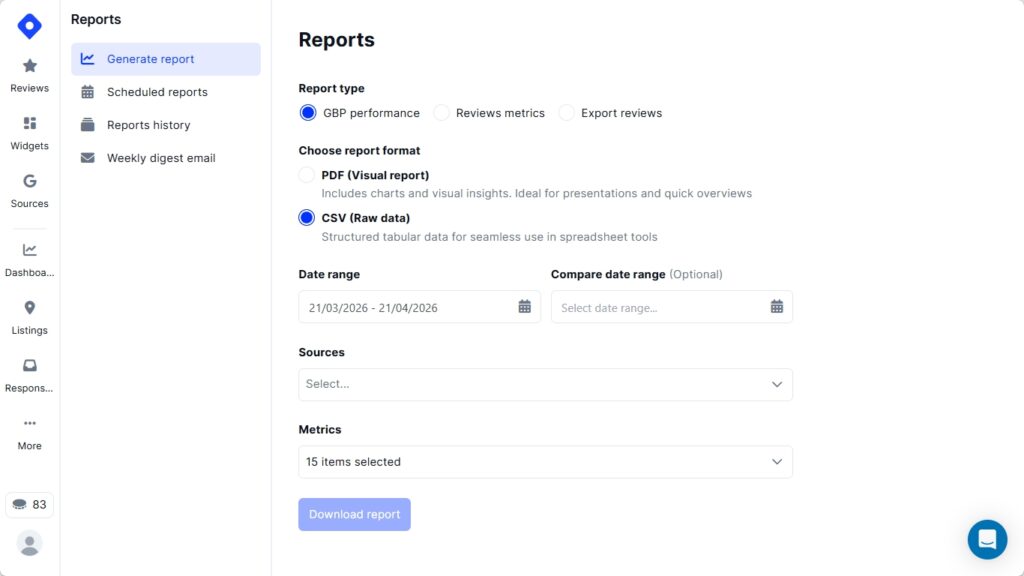Select the Listings pin icon
The image size is (1024, 576).
tap(29, 308)
